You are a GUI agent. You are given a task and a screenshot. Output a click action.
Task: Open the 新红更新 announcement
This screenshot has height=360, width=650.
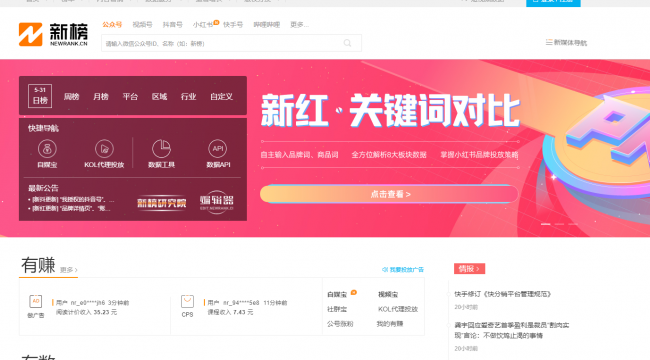tap(70, 208)
